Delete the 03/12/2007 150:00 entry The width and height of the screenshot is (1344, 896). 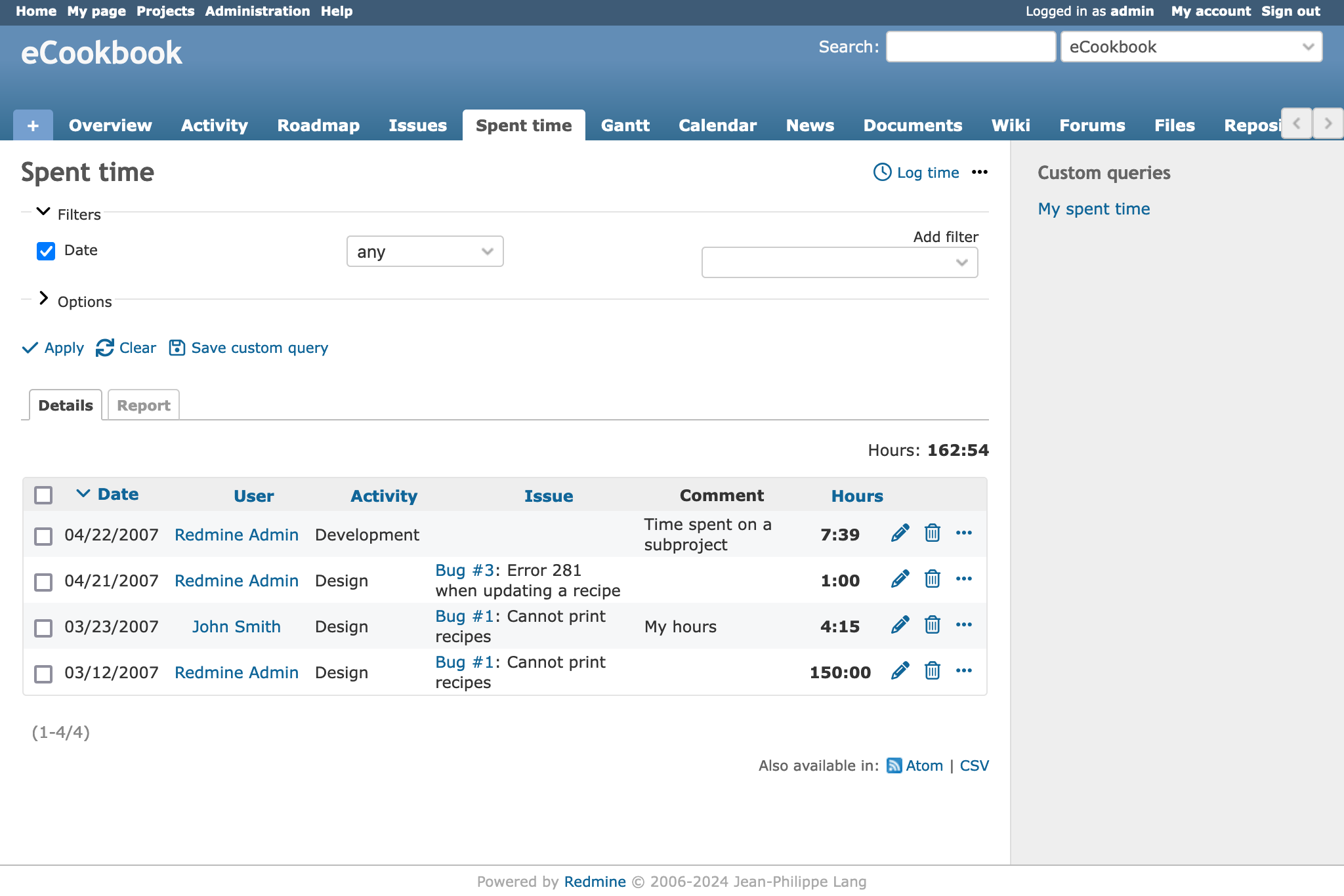pos(933,670)
